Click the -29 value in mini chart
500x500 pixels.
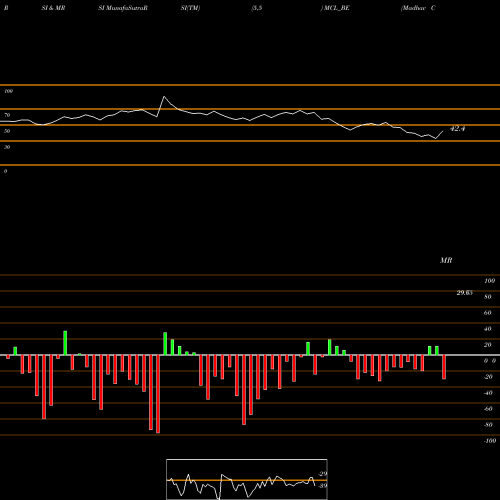(x=323, y=474)
